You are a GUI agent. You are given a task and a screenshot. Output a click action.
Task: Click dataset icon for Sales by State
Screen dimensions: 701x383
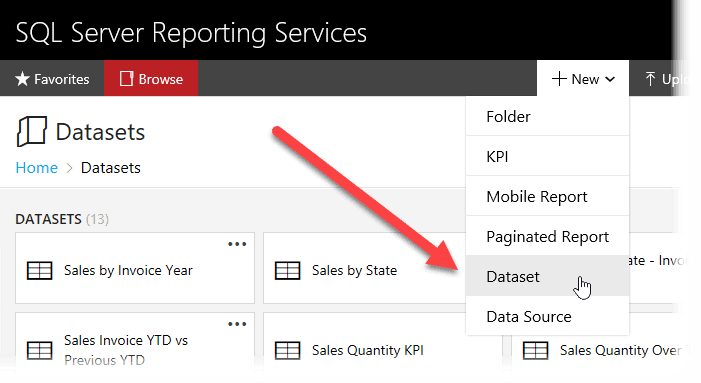coord(287,270)
